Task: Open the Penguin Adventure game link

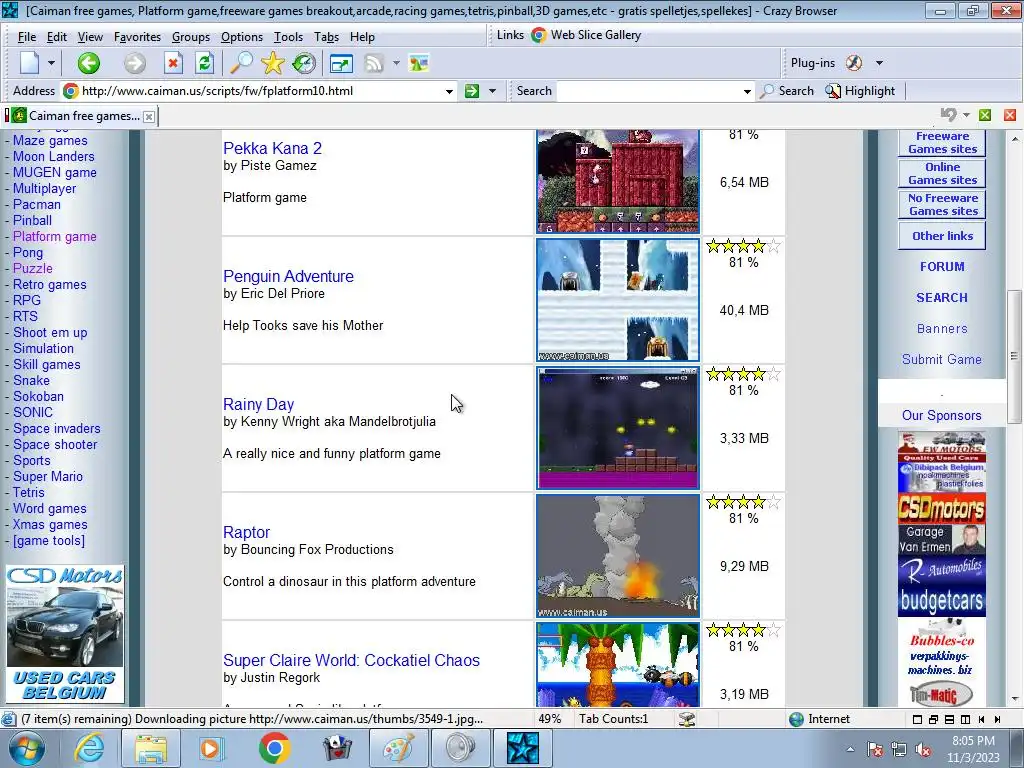Action: click(x=288, y=276)
